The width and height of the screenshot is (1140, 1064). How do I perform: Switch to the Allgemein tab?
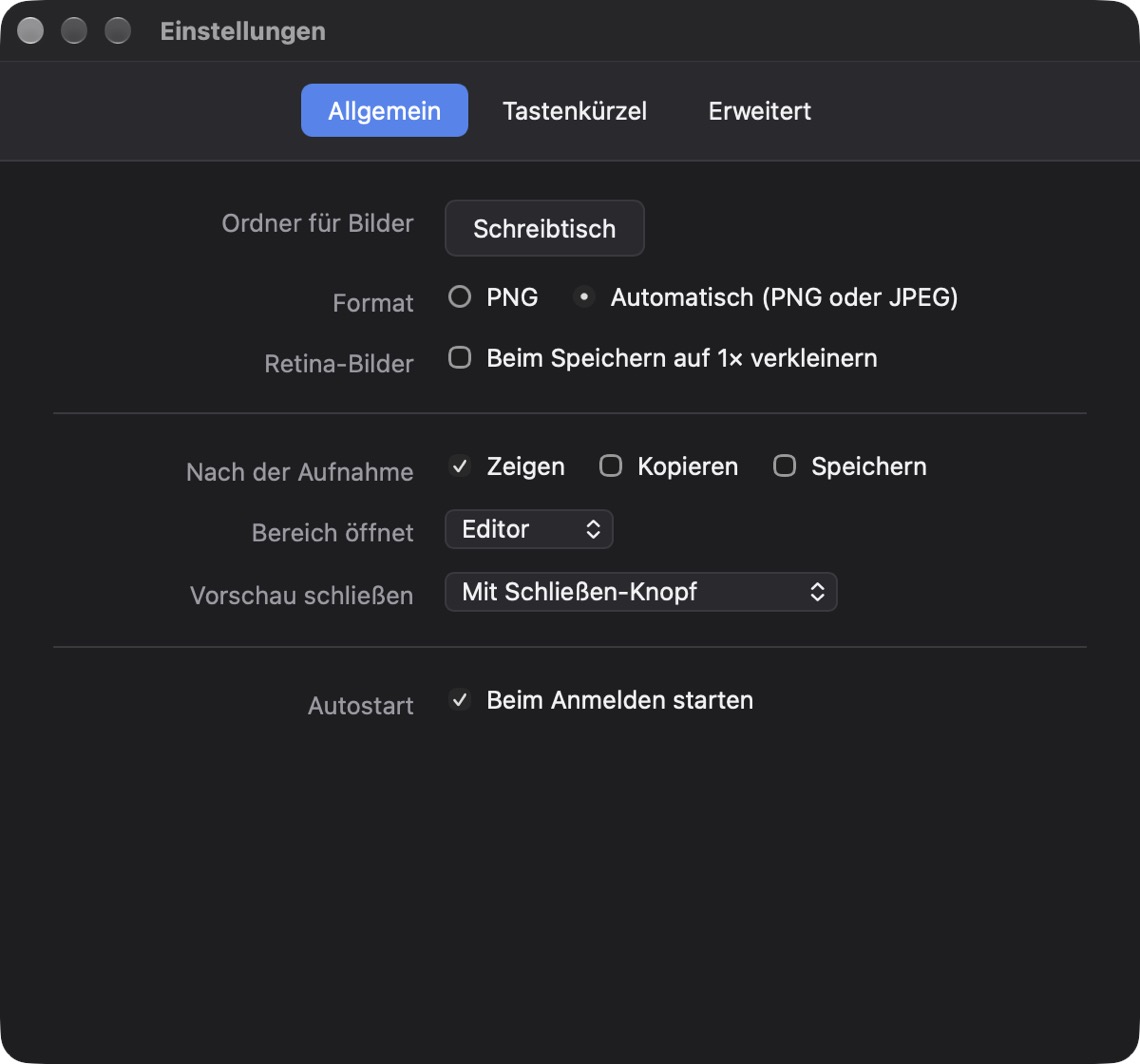(384, 111)
